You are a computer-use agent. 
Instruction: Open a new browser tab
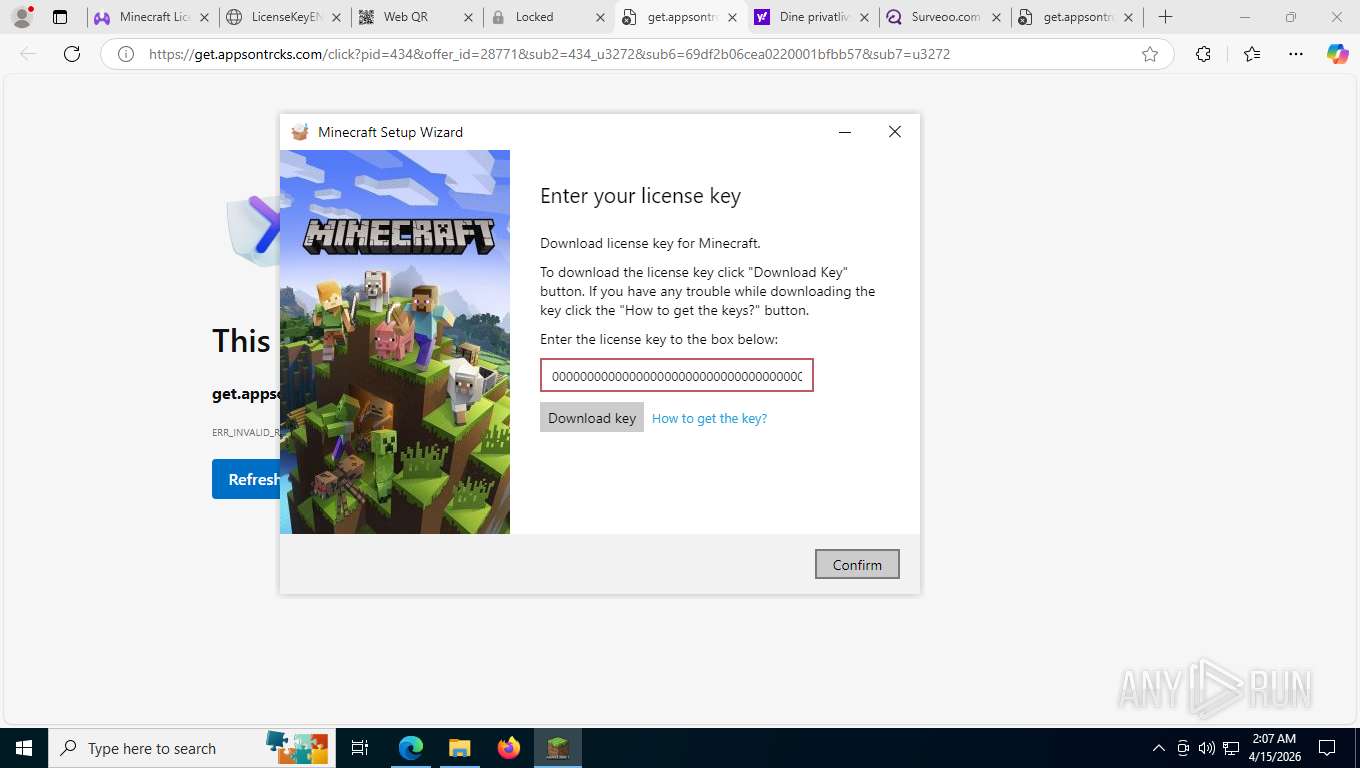tap(1165, 17)
